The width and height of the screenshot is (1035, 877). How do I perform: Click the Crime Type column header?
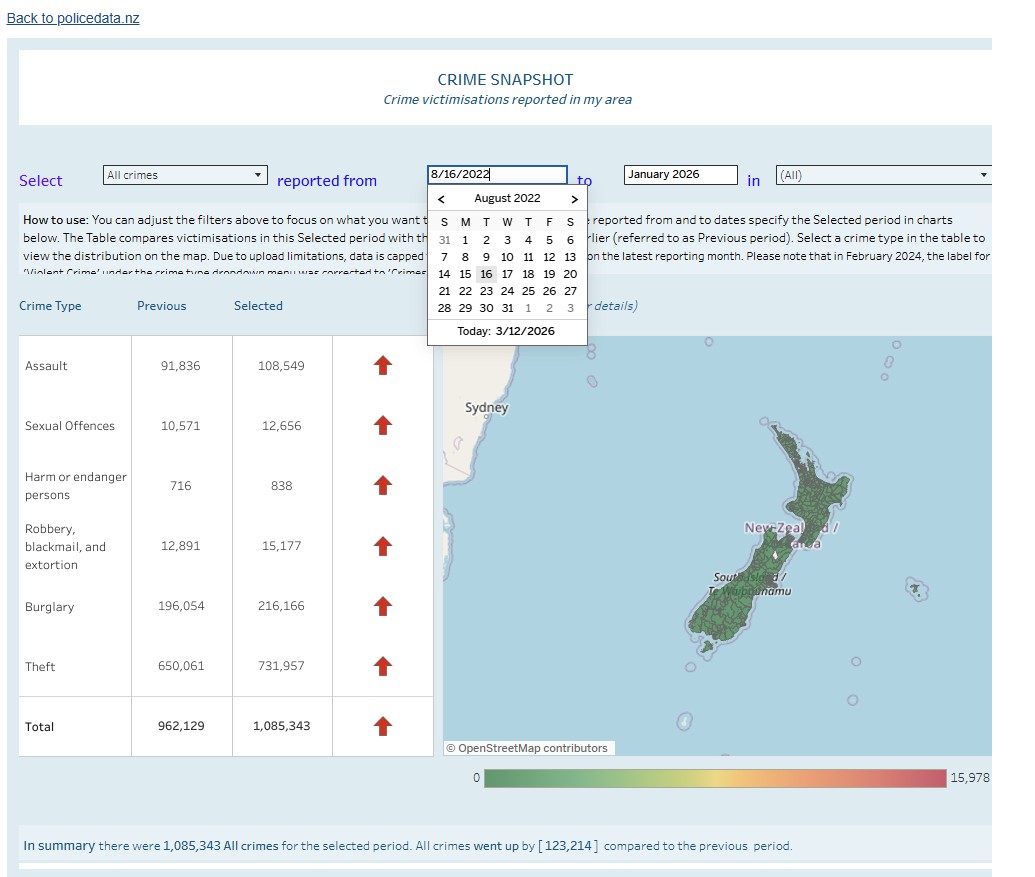(50, 306)
